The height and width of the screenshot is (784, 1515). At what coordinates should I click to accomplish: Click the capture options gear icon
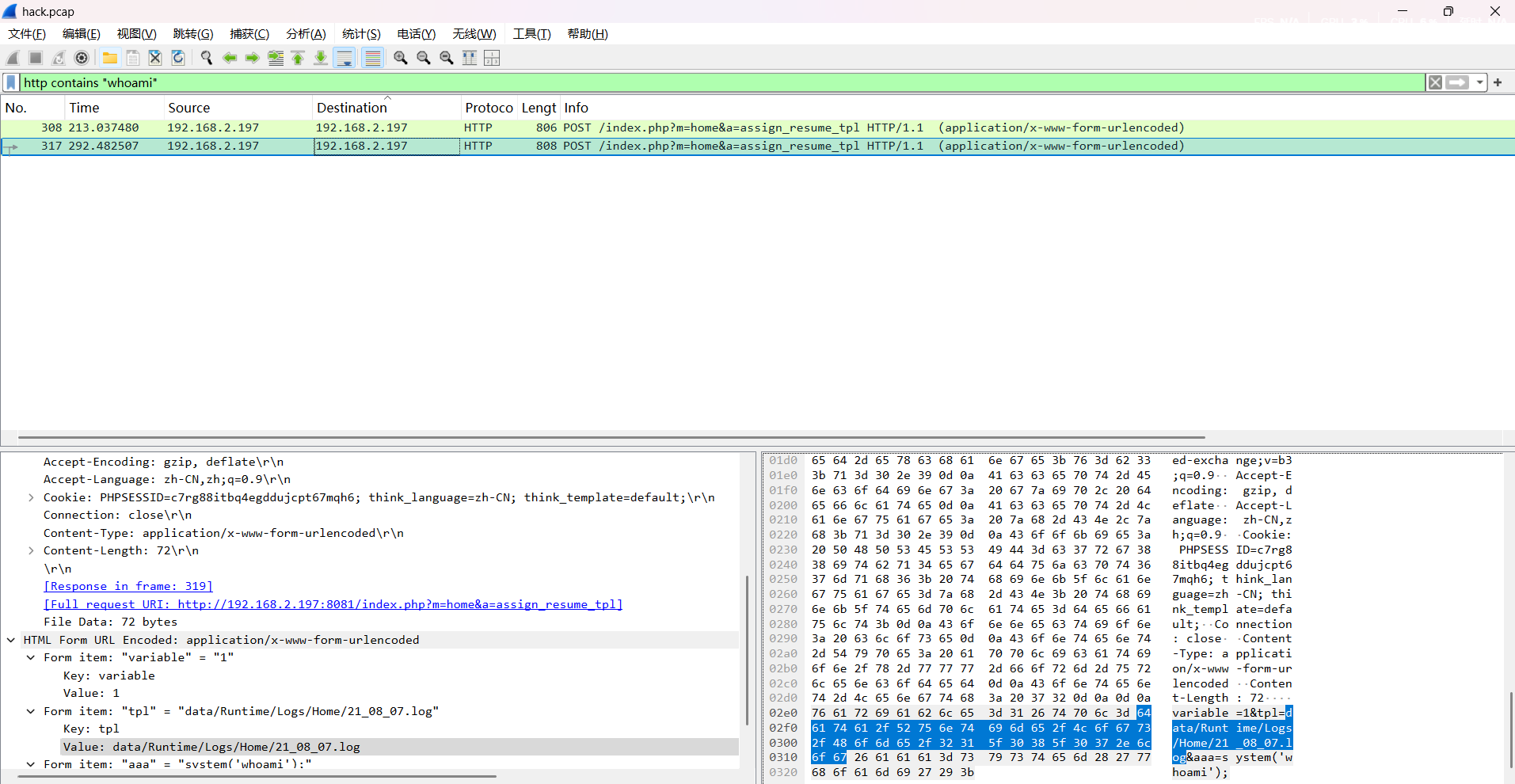(82, 58)
